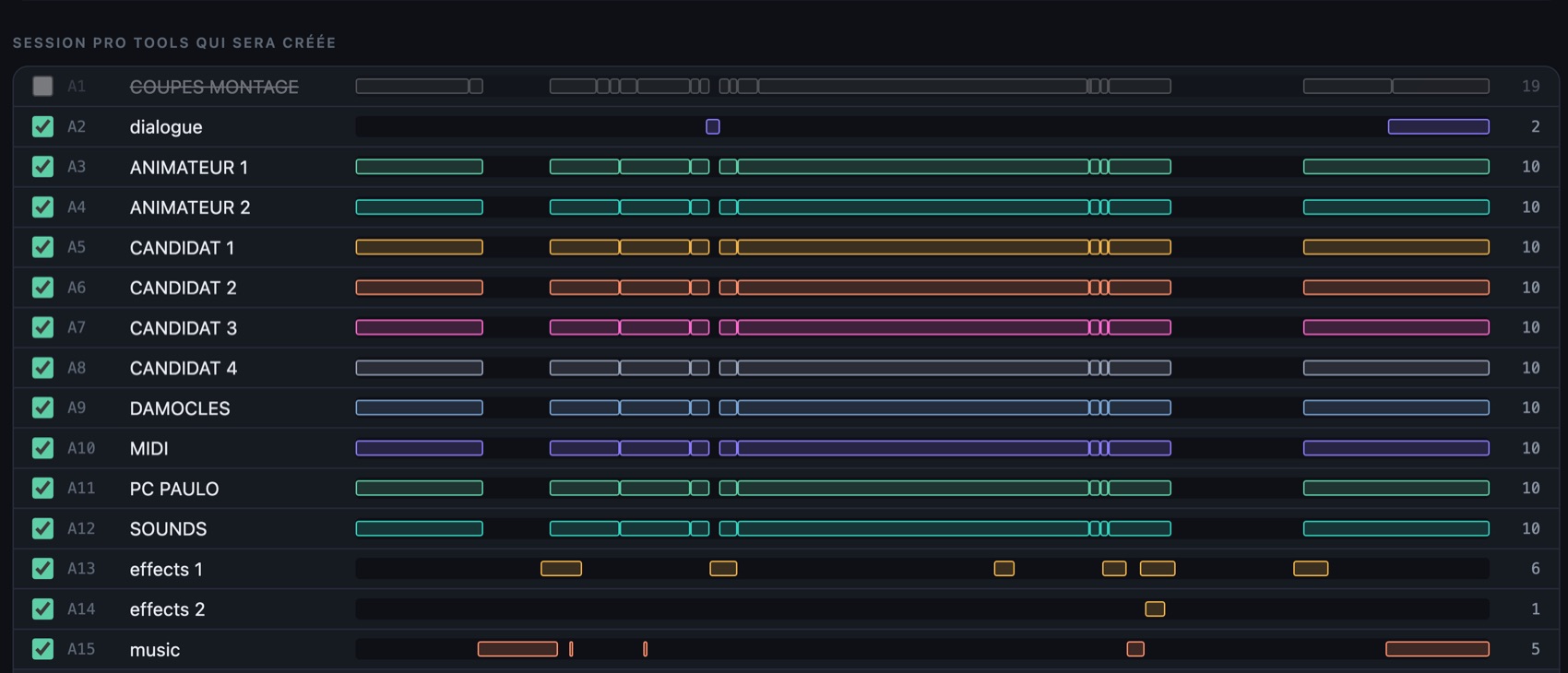Toggle the music track checkbox
This screenshot has height=673, width=1568.
tap(42, 649)
